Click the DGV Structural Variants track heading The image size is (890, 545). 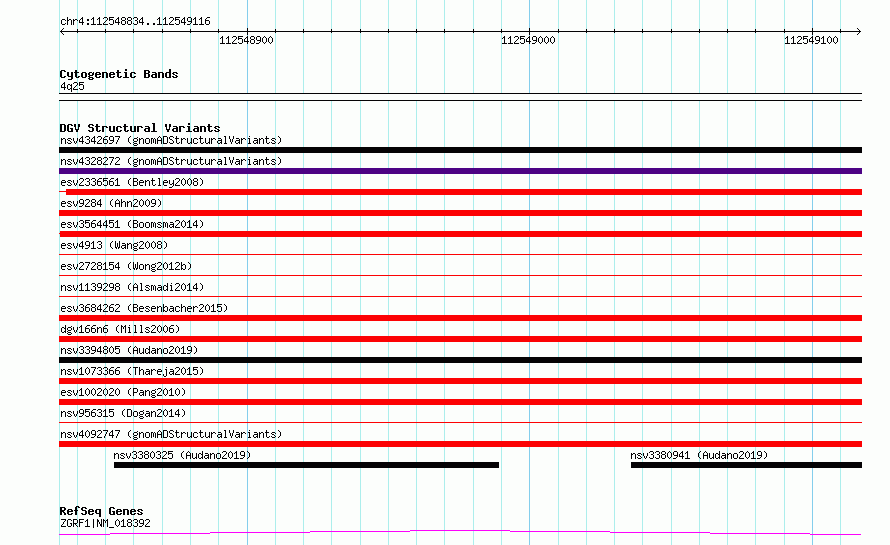pyautogui.click(x=140, y=128)
